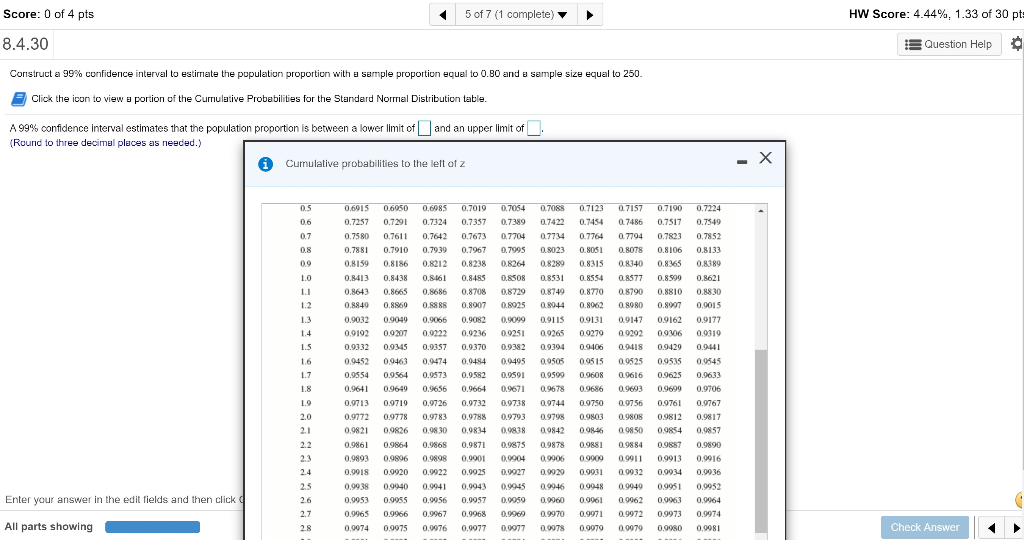Click the Check Answer button
This screenshot has height=540, width=1024.
(x=925, y=527)
